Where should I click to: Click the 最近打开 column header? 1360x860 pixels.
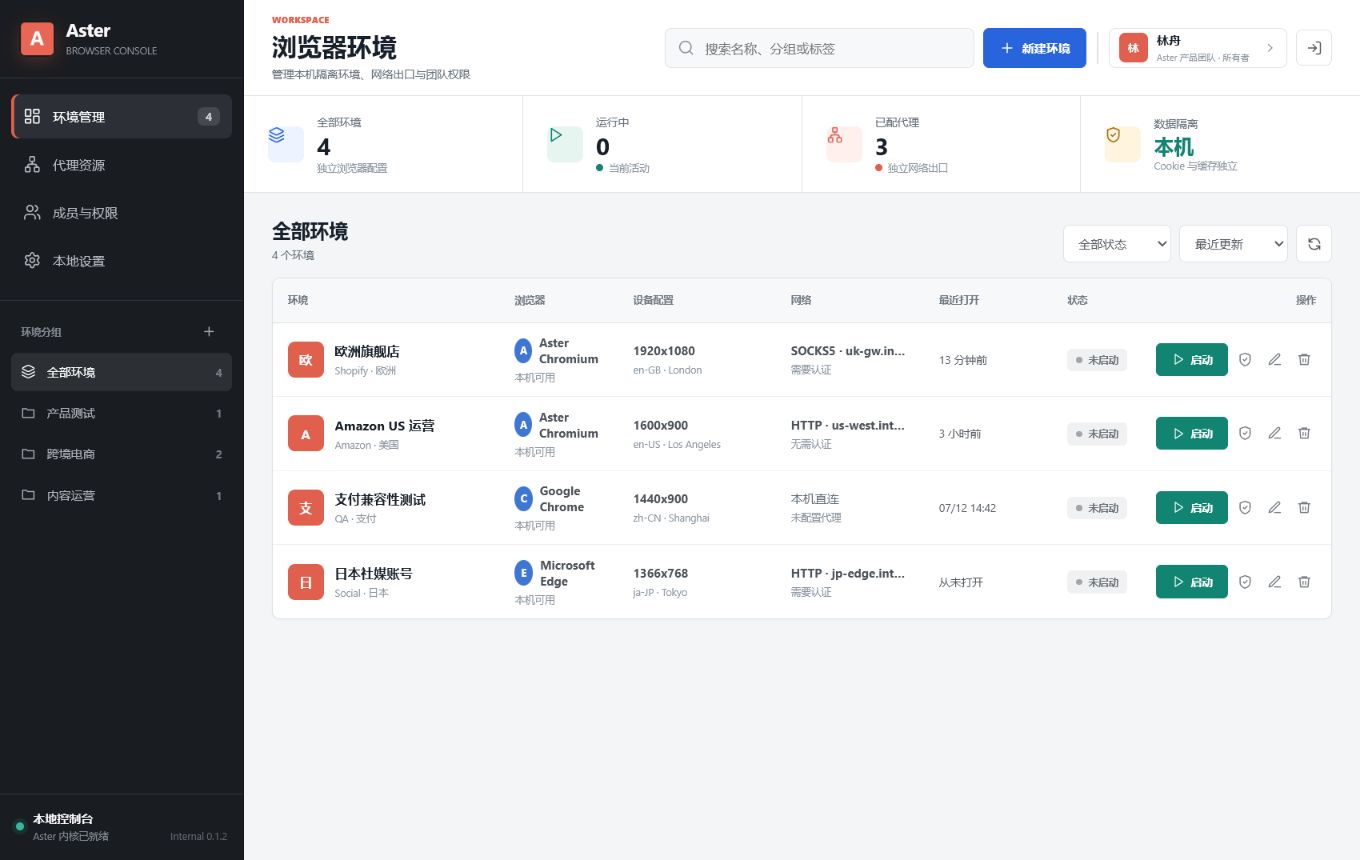959,300
